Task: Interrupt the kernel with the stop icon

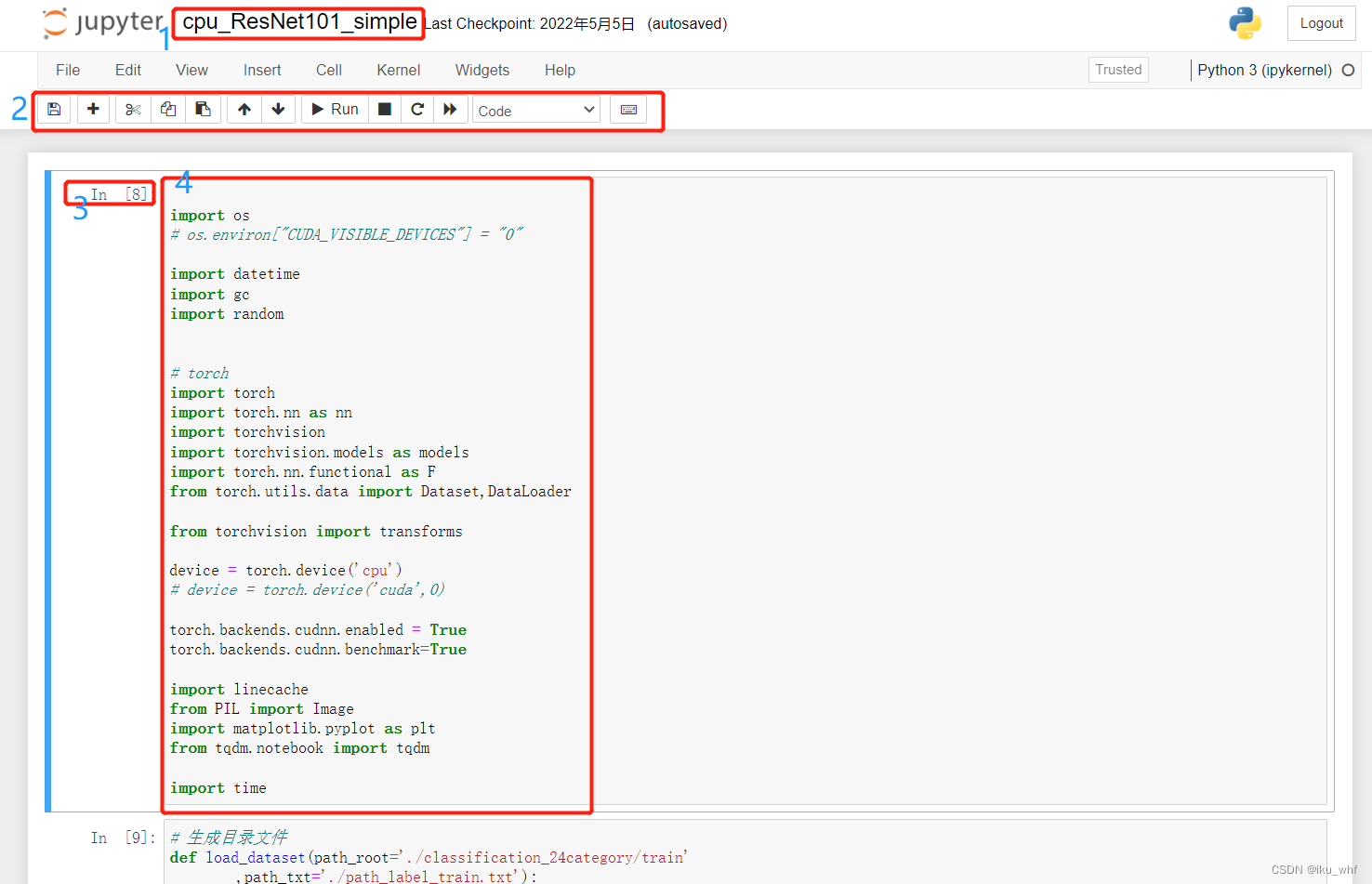Action: tap(385, 110)
